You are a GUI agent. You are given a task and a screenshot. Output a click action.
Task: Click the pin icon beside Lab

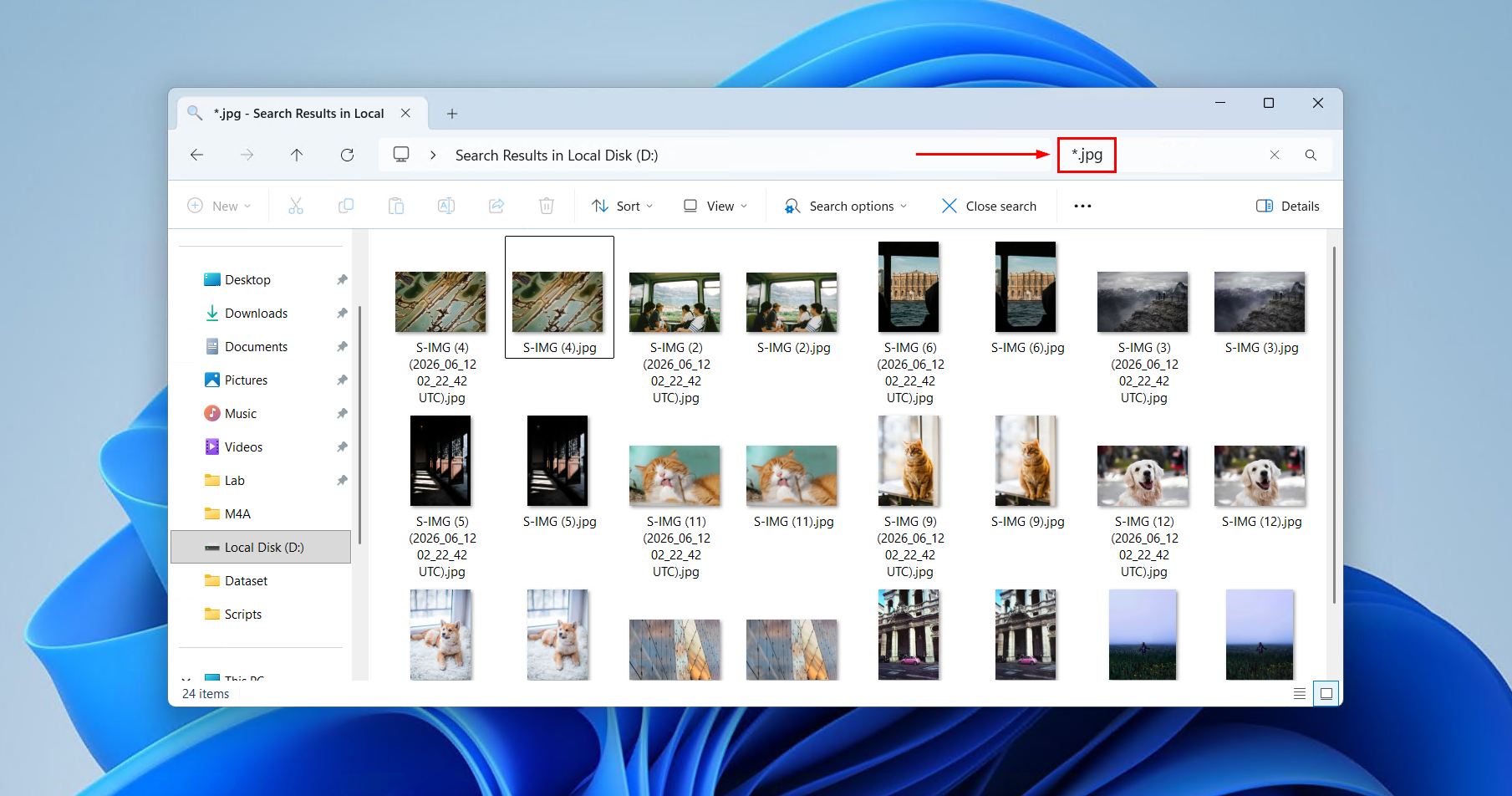[x=342, y=481]
